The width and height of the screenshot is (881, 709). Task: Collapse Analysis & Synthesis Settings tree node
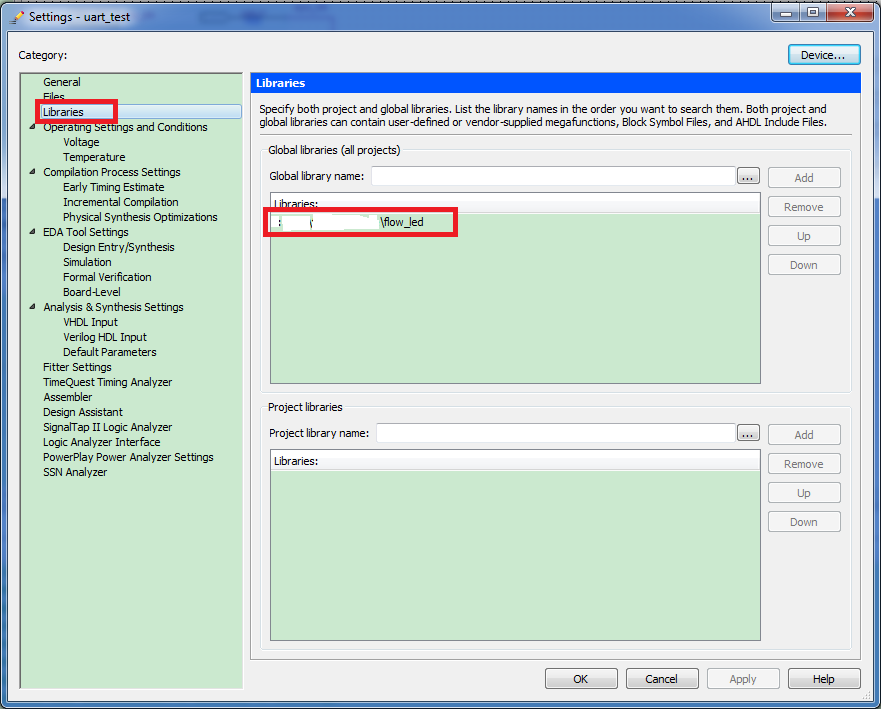pos(33,307)
